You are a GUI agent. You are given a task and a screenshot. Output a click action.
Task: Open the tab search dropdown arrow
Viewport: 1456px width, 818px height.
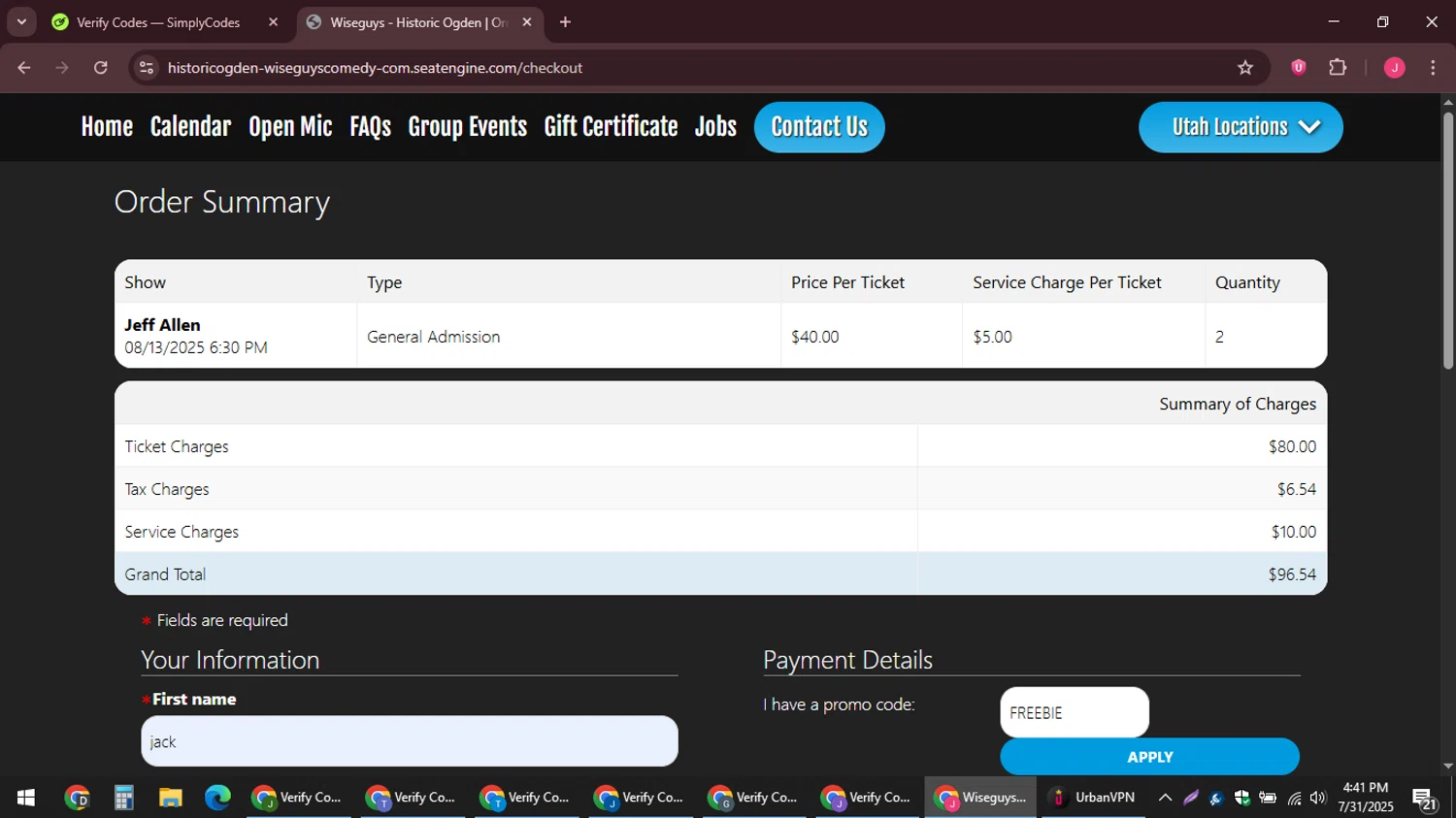(21, 21)
